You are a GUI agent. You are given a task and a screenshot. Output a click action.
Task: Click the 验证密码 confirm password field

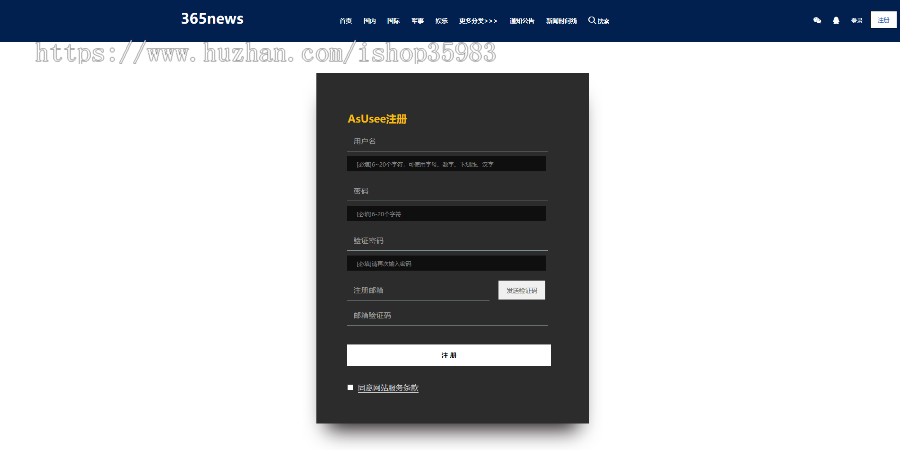pos(447,241)
